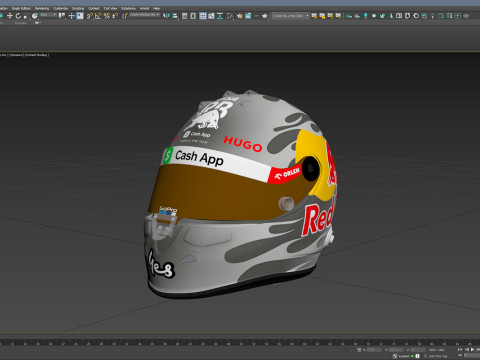
Task: Choose the Select and Place tool
Action: point(35,16)
